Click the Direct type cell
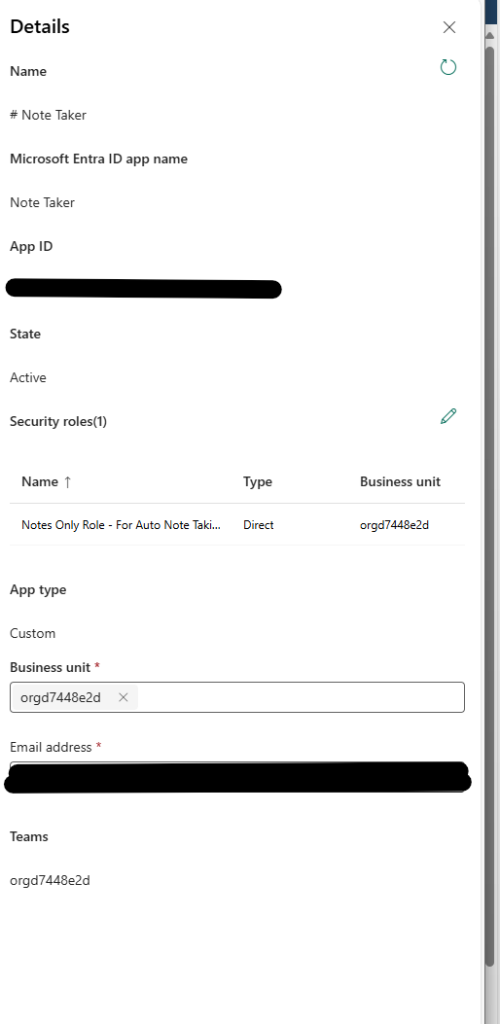Viewport: 500px width, 1024px height. (258, 524)
